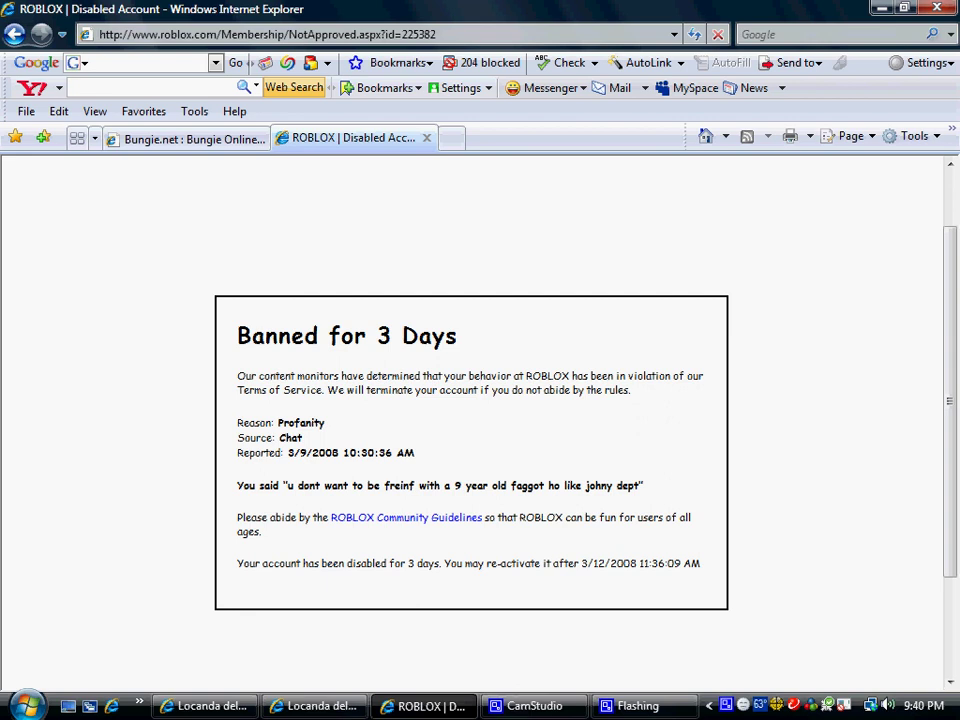Click the Add to Favorites icon

[42, 137]
